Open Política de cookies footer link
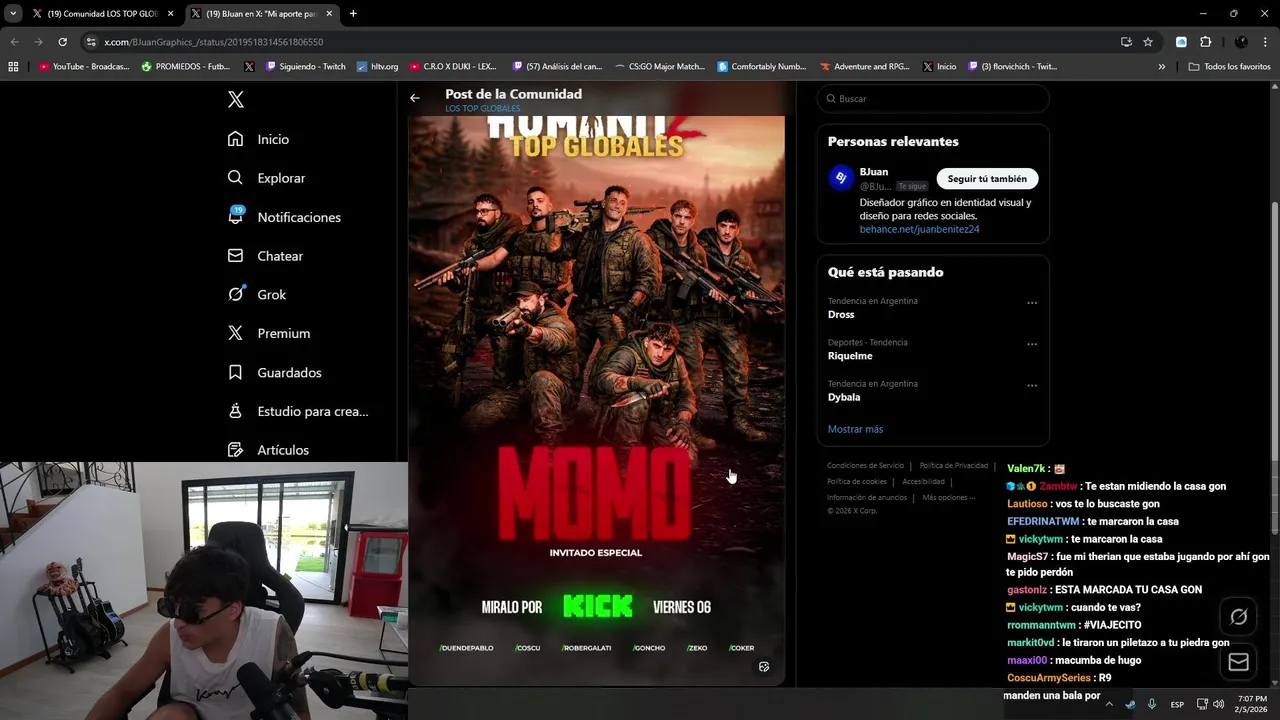 coord(857,481)
